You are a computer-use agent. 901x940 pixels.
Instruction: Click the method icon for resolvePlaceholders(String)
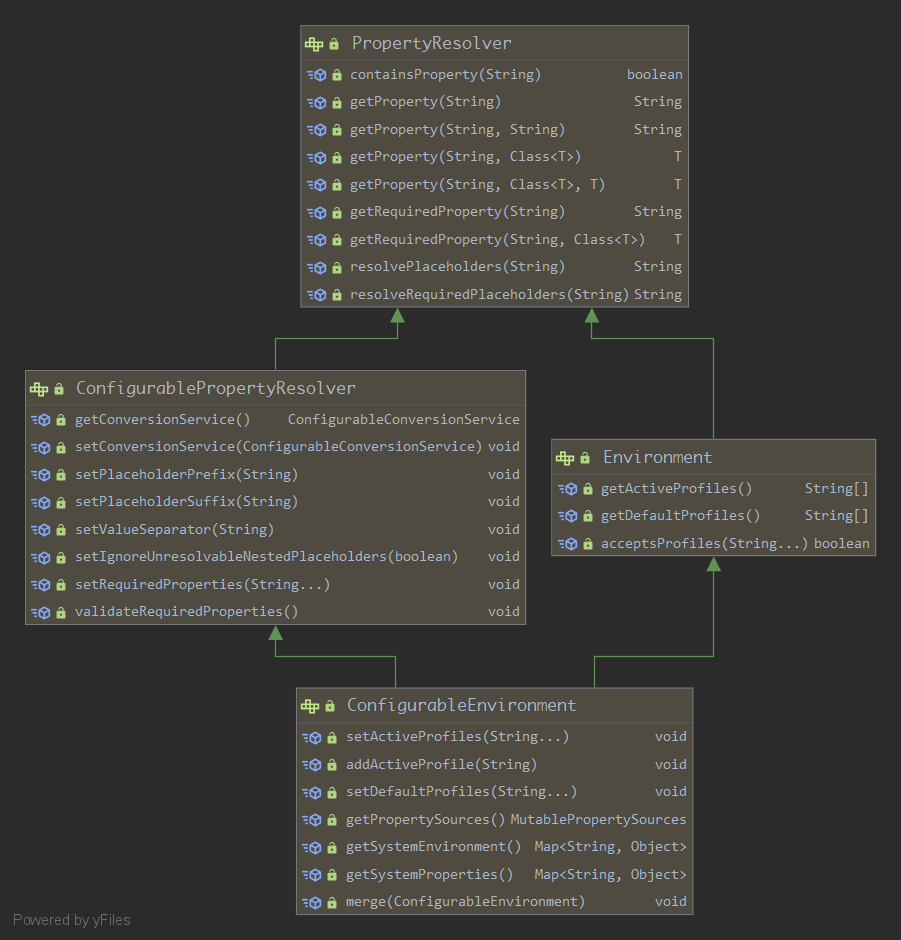tap(317, 267)
